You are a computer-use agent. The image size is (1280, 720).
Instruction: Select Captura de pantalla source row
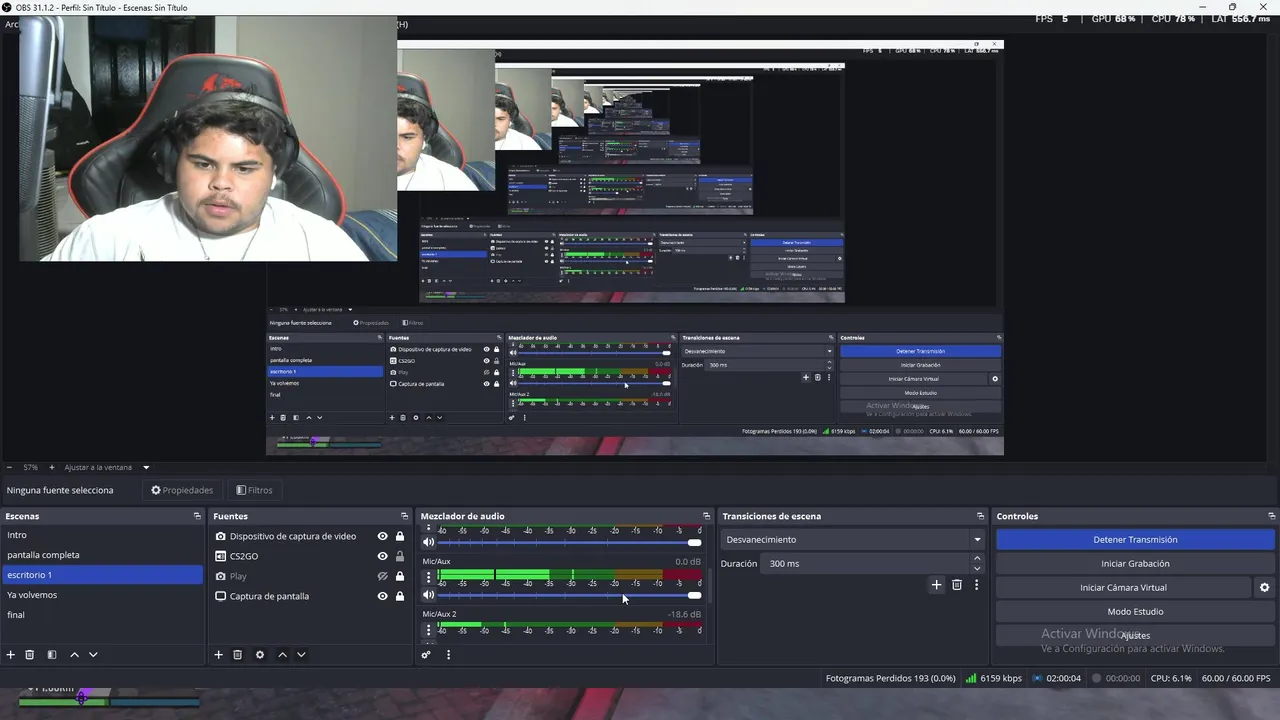coord(310,596)
